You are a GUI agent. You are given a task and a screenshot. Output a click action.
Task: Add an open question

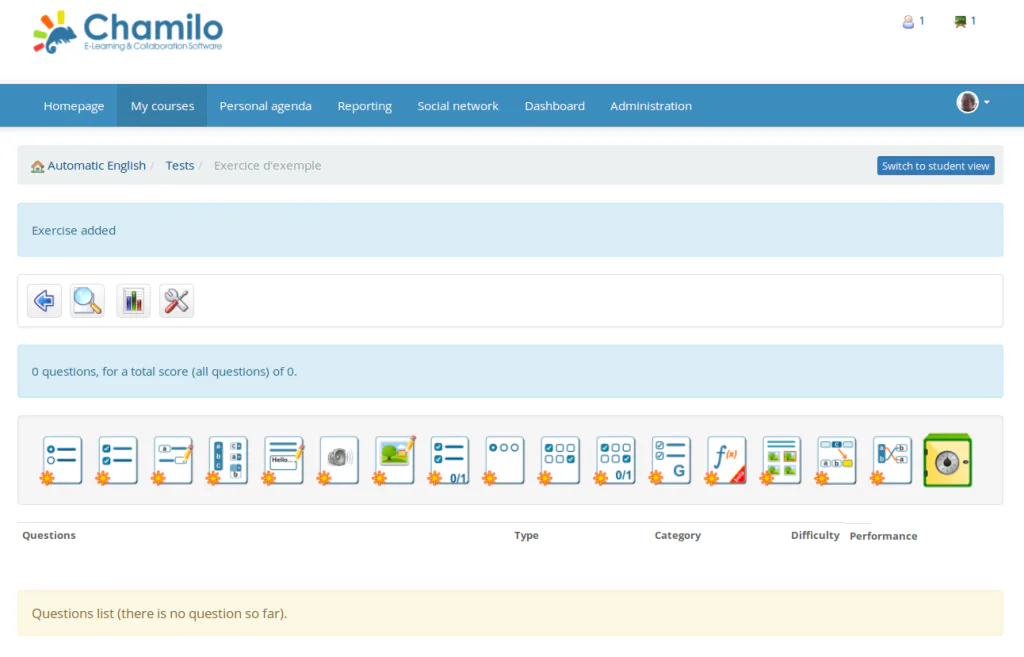[282, 460]
